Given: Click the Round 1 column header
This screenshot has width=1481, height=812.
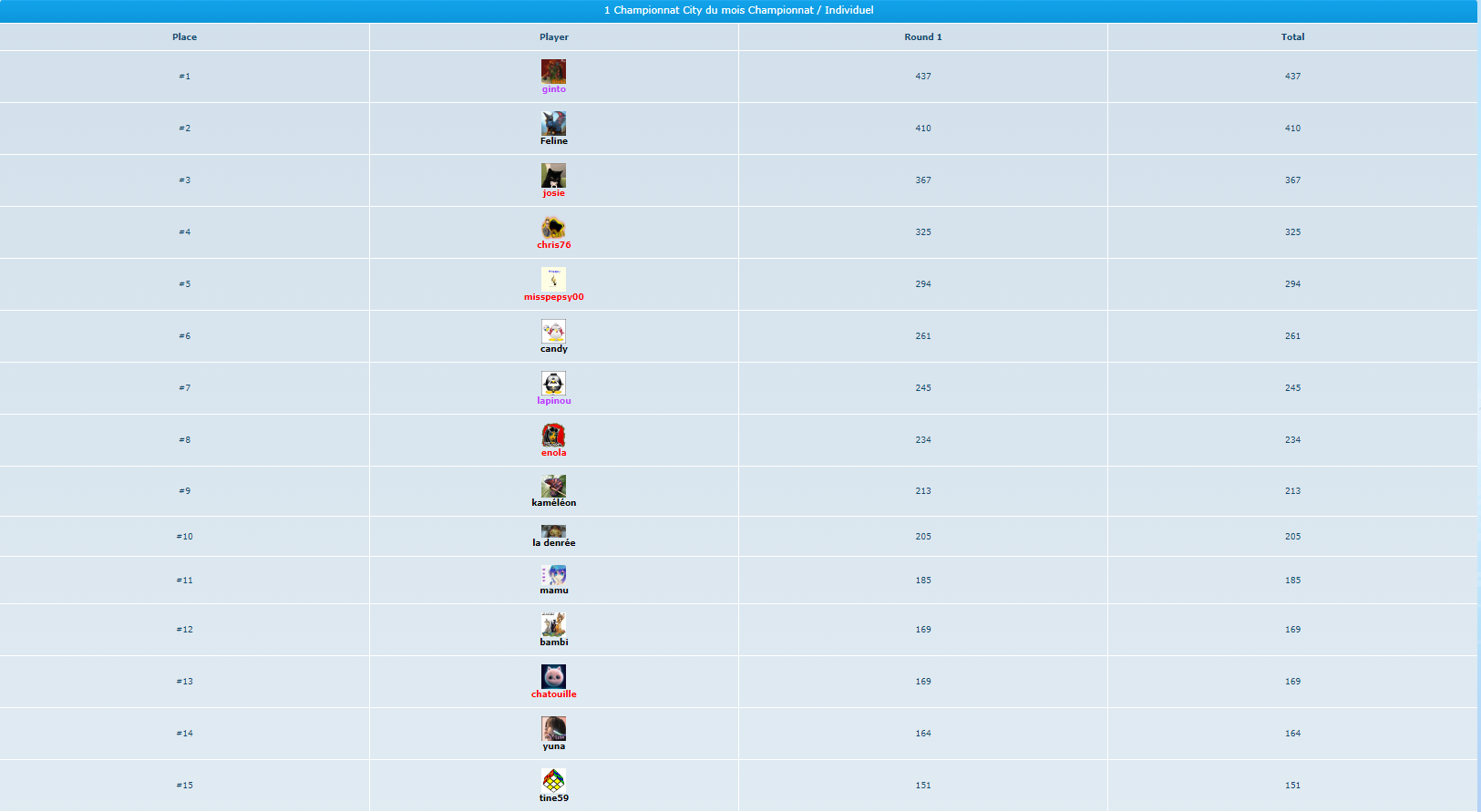Looking at the screenshot, I should tap(922, 37).
